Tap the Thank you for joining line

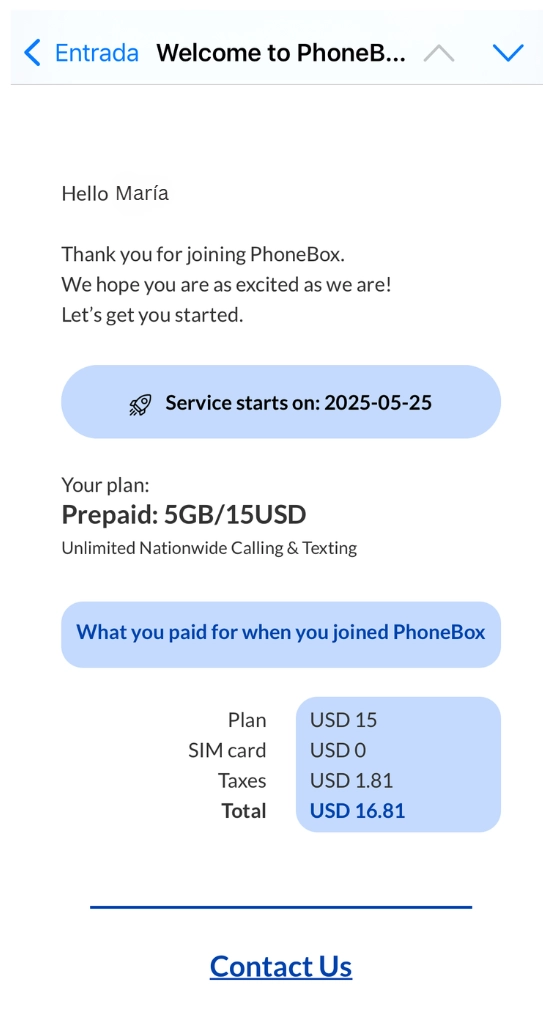[203, 254]
